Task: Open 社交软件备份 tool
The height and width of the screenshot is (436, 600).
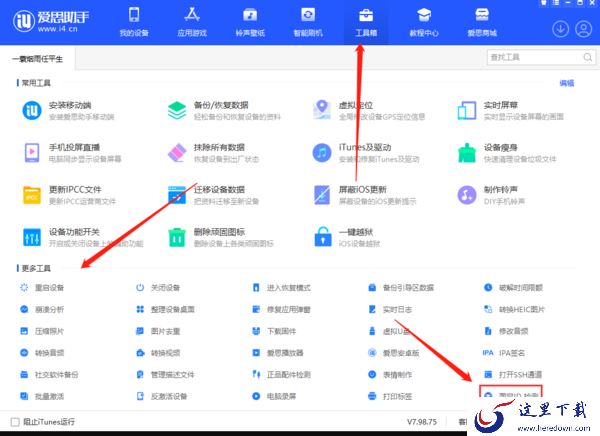Action: [49, 375]
